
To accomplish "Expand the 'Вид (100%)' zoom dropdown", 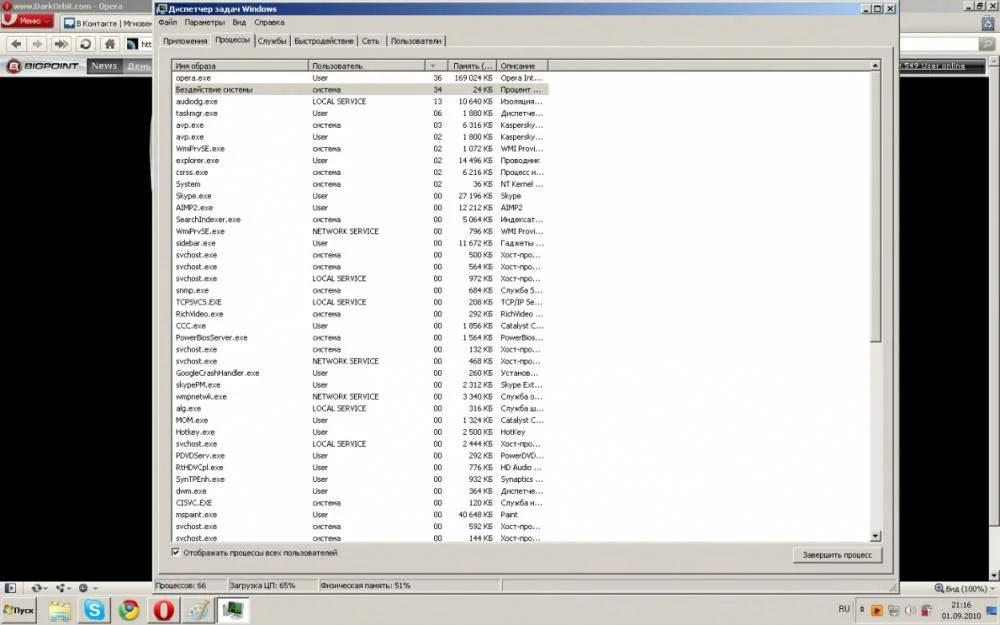I will [x=965, y=588].
